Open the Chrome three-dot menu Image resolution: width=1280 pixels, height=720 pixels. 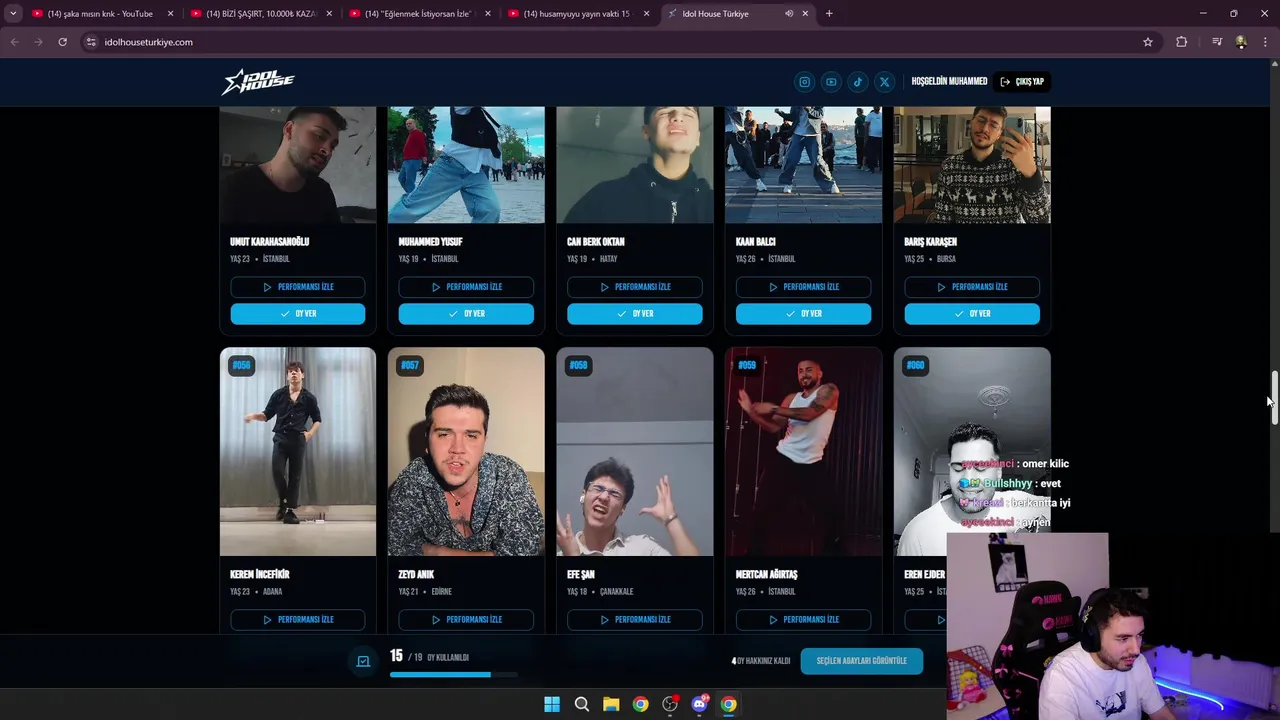(x=1266, y=42)
